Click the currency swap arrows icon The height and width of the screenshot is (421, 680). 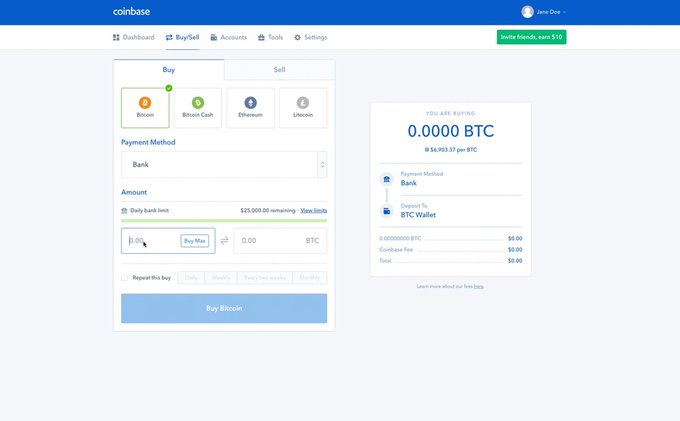point(224,241)
